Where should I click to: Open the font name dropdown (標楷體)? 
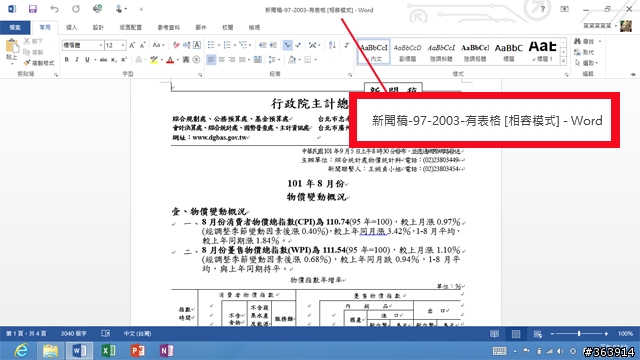click(x=101, y=45)
